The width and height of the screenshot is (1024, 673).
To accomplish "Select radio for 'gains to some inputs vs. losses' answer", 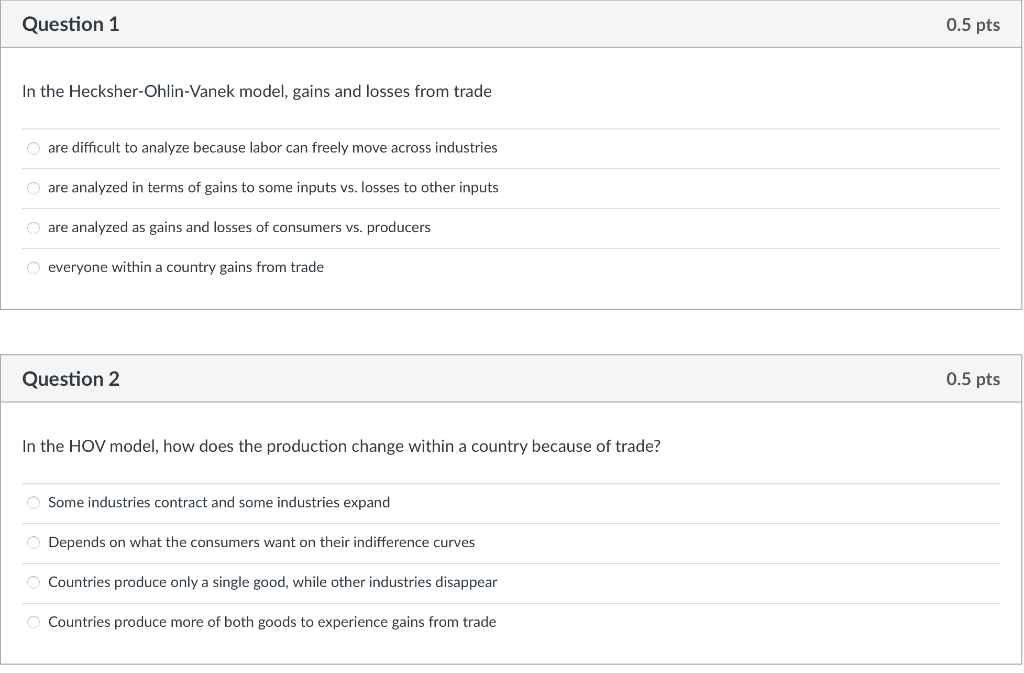I will point(33,188).
